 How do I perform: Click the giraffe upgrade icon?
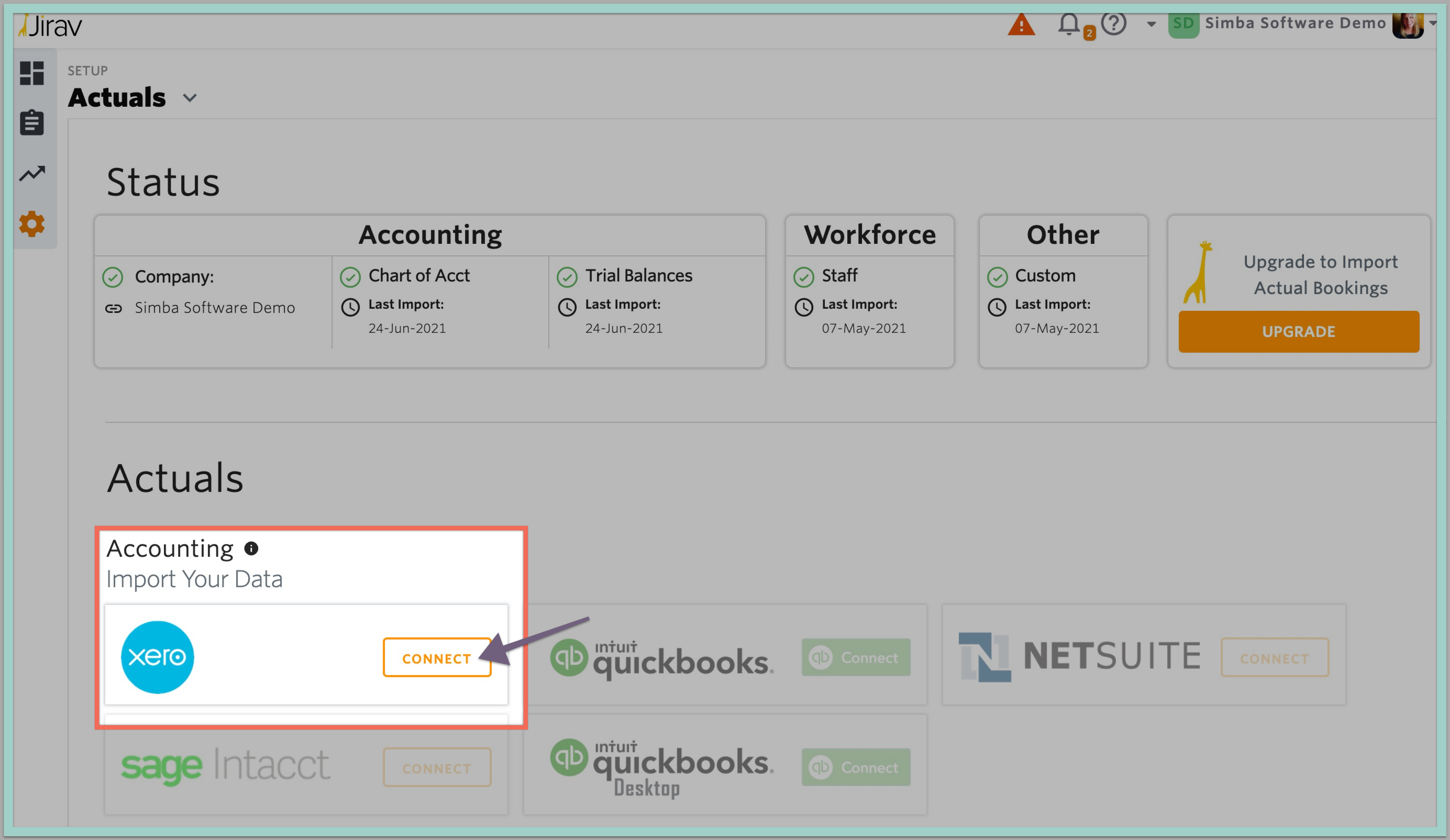pos(1198,273)
